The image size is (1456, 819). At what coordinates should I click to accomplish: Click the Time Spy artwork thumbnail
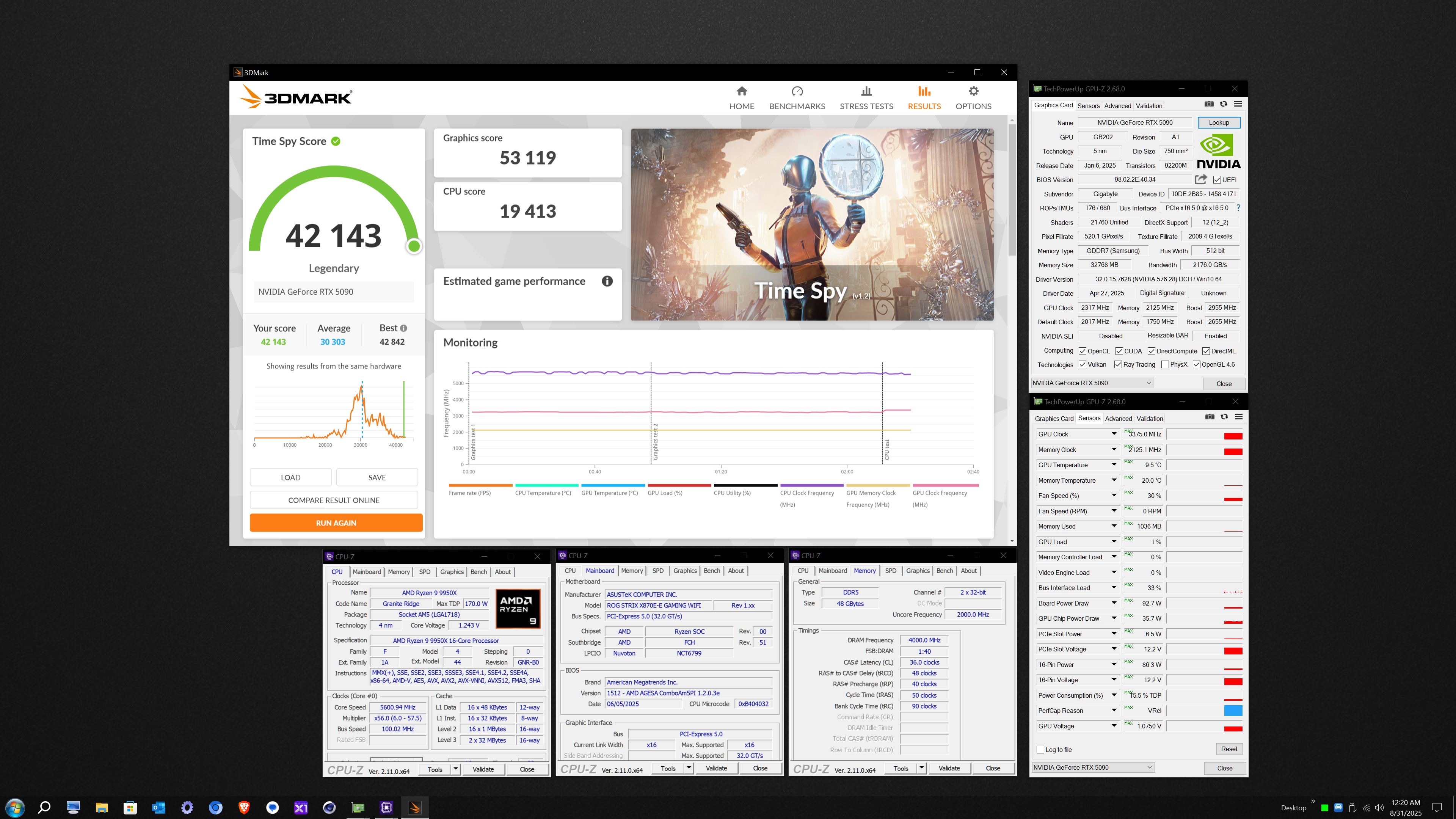[812, 224]
